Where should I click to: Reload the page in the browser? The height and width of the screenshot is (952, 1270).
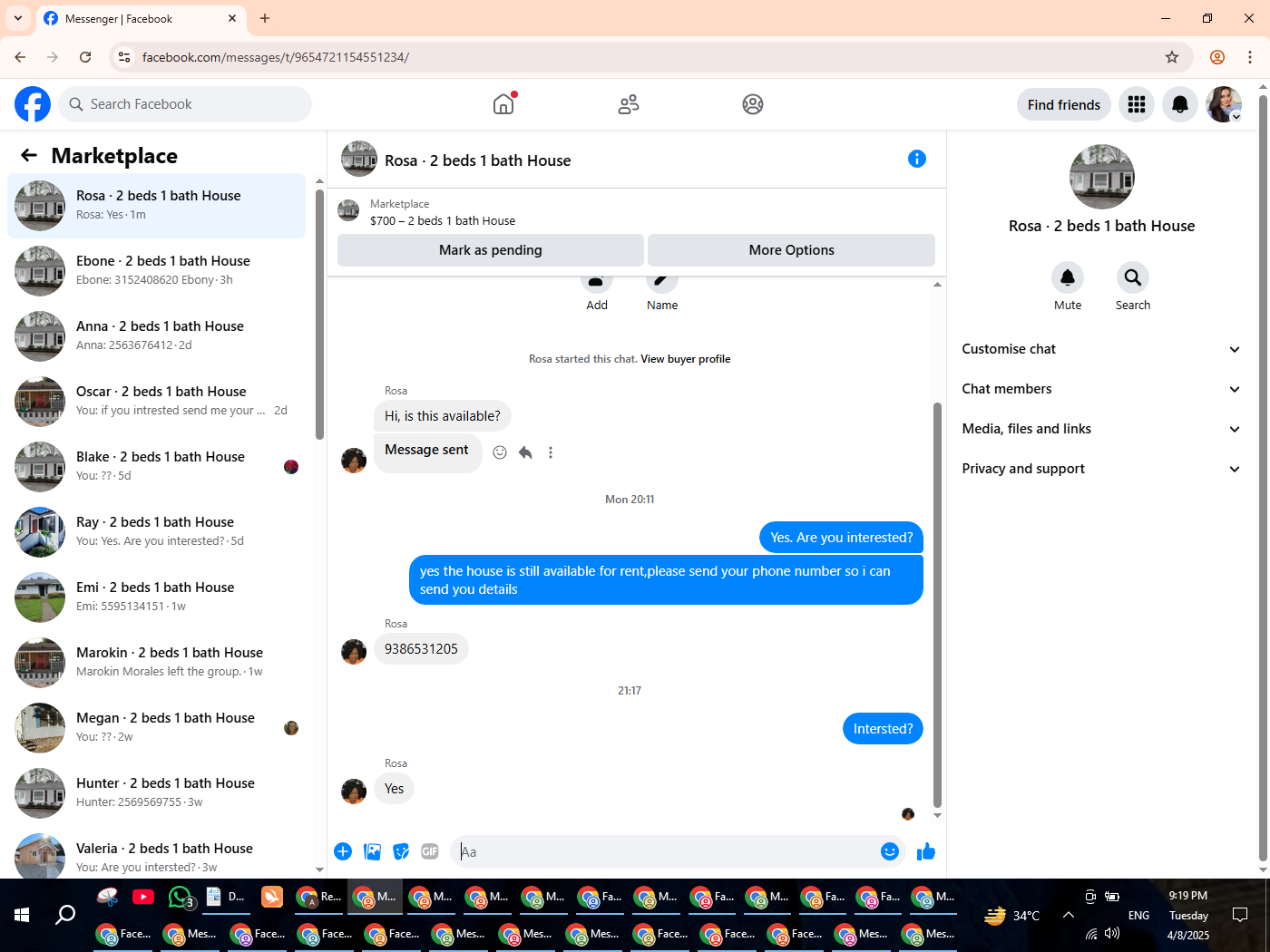point(85,57)
